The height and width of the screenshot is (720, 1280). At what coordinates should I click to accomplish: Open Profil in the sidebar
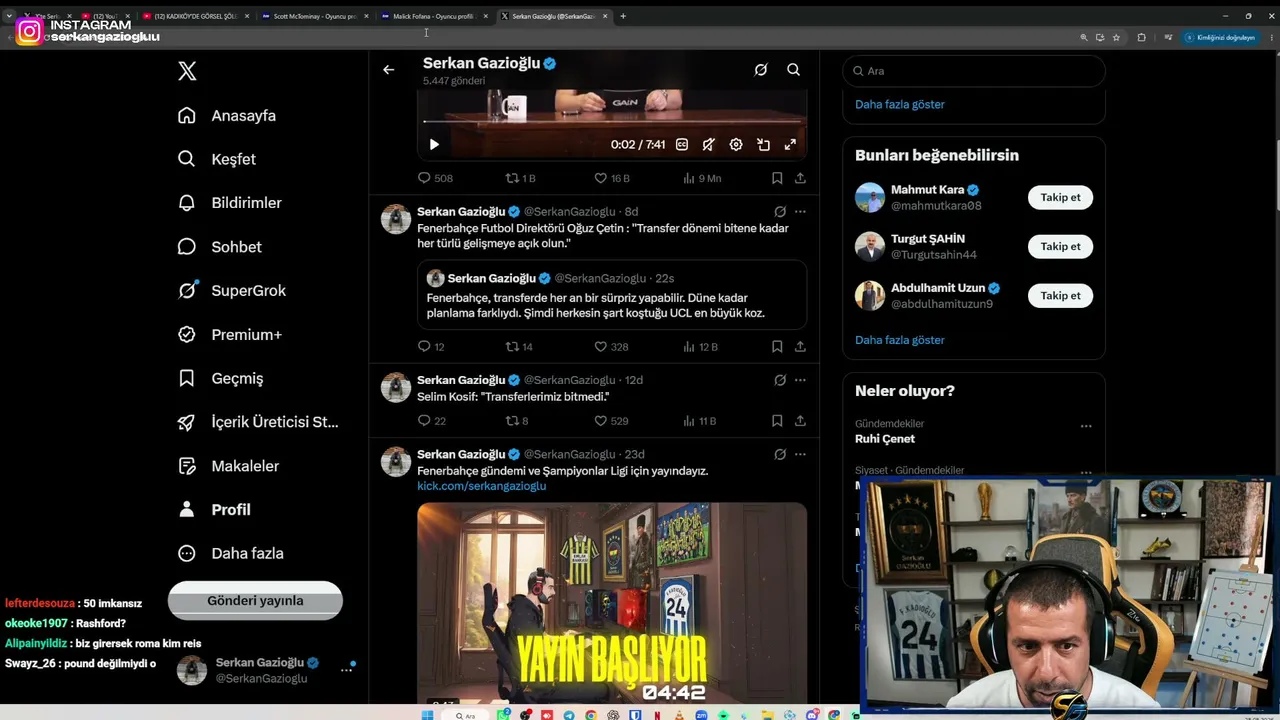[x=214, y=510]
